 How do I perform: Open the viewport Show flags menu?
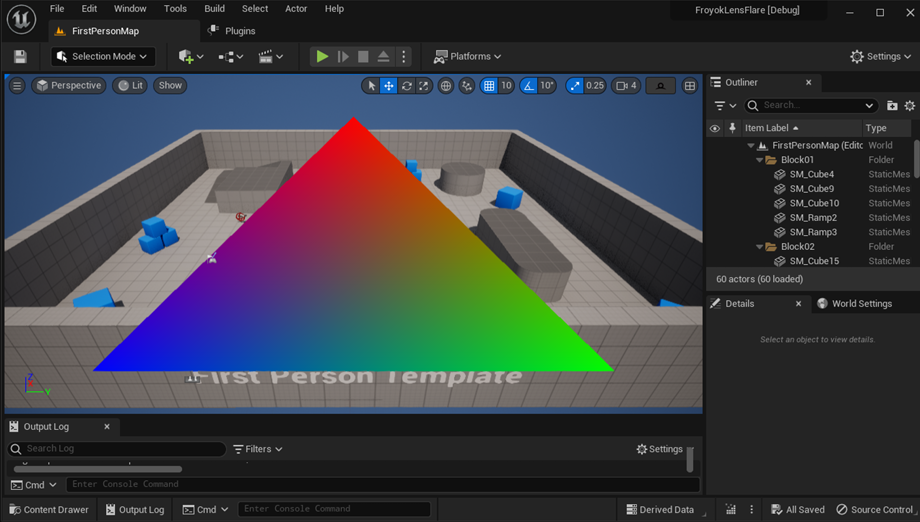(x=170, y=86)
